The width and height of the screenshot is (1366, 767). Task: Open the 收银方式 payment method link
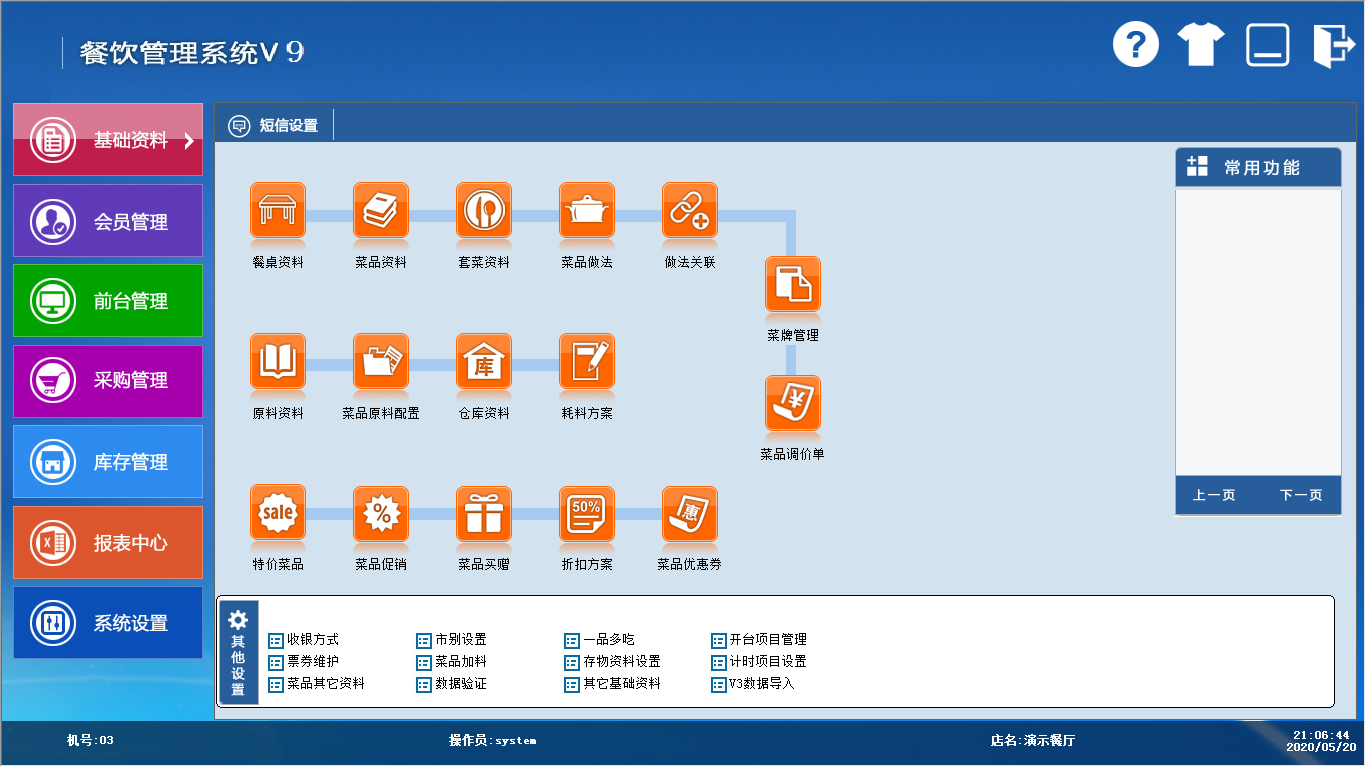[x=312, y=640]
